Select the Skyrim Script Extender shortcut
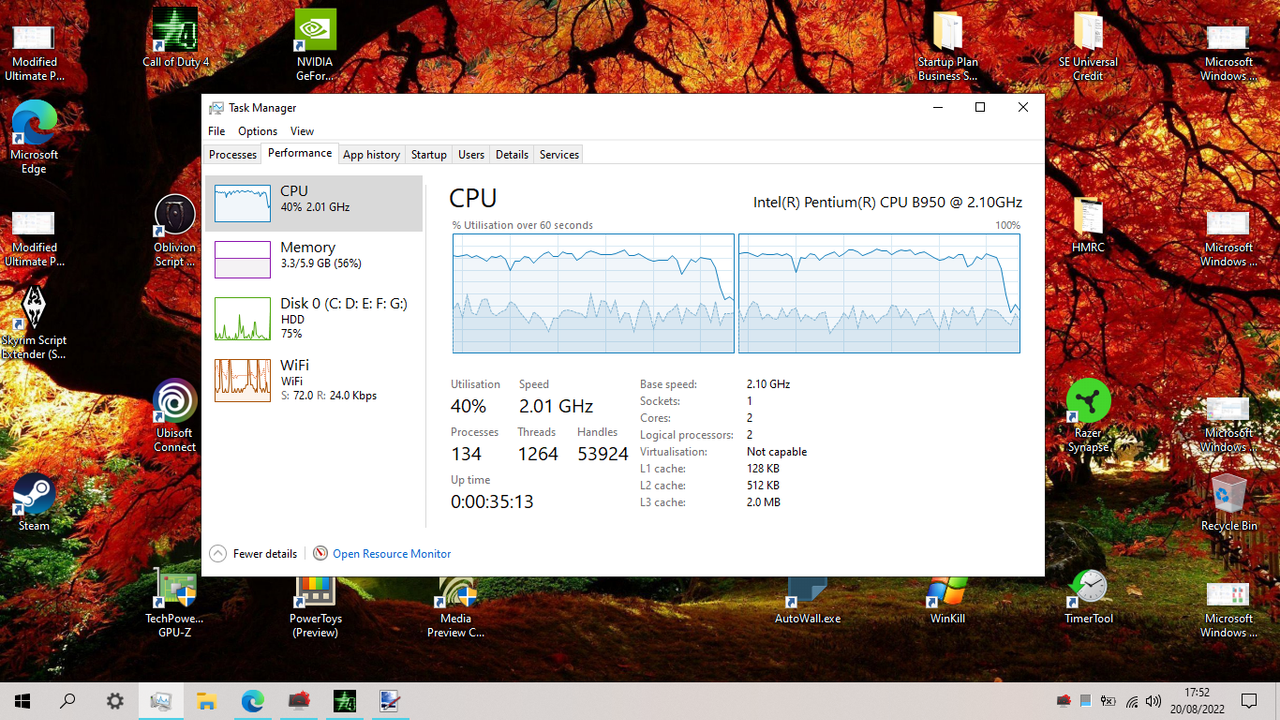The width and height of the screenshot is (1280, 720). click(34, 323)
